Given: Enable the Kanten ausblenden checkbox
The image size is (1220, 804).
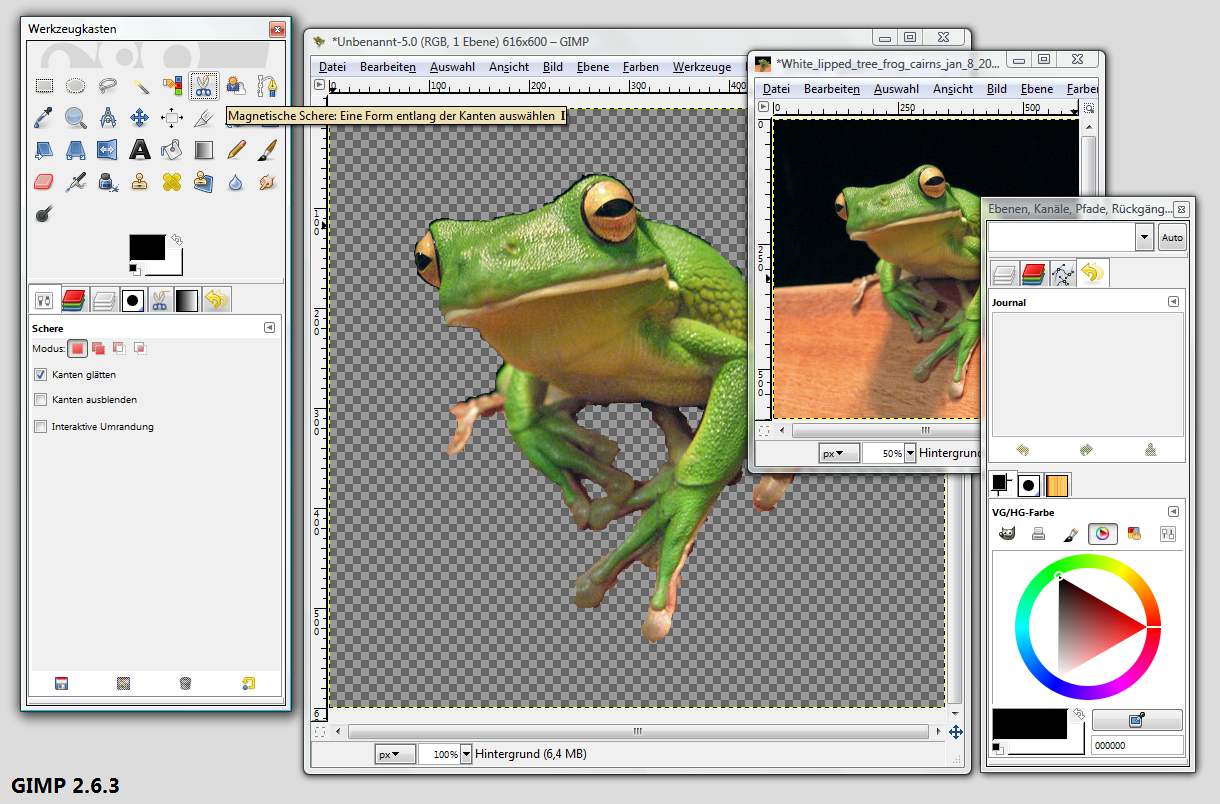Looking at the screenshot, I should (x=41, y=400).
